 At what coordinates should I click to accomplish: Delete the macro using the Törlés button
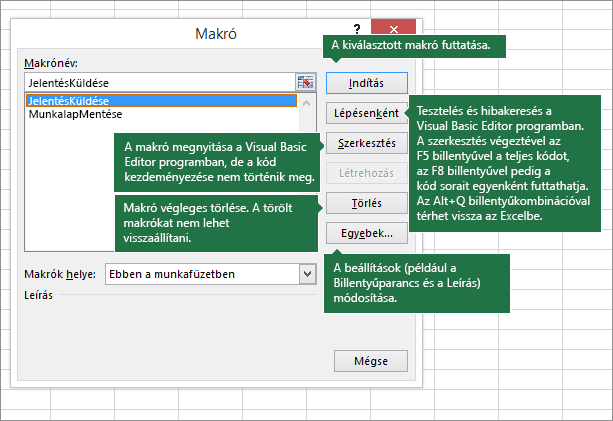[x=366, y=203]
